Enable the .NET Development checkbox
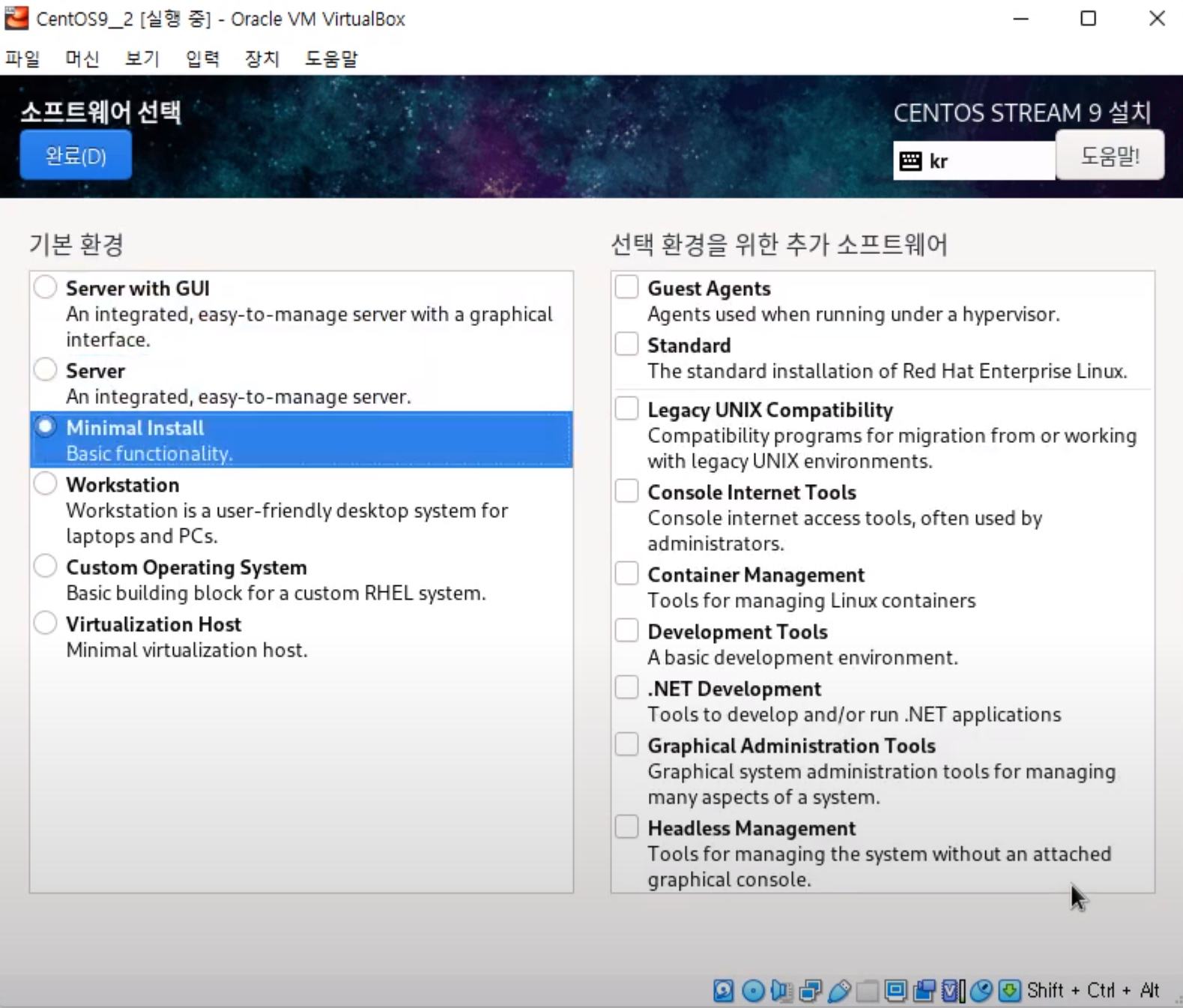1183x1008 pixels. pos(626,687)
